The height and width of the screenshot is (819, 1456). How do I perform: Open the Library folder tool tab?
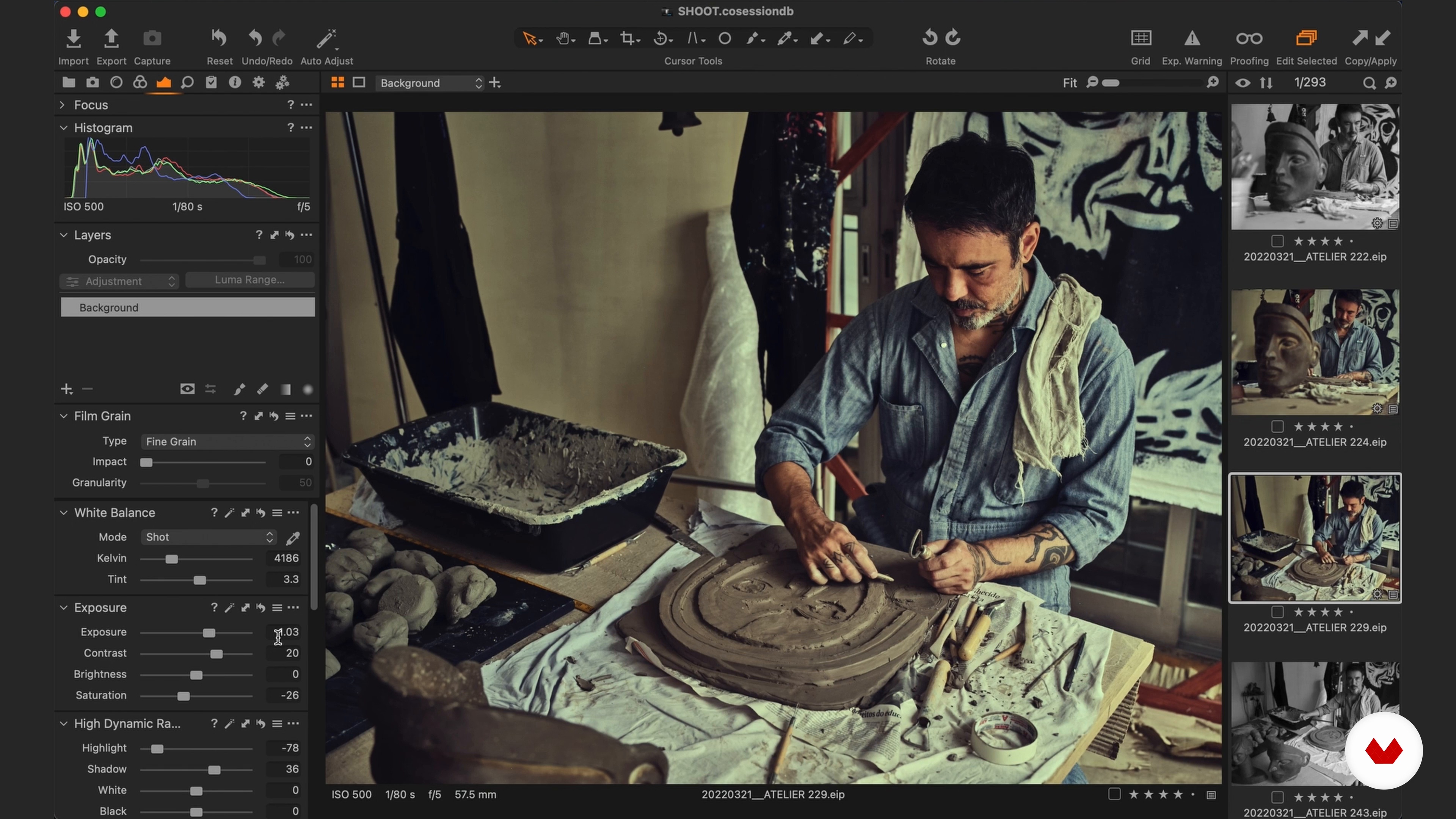click(x=68, y=83)
